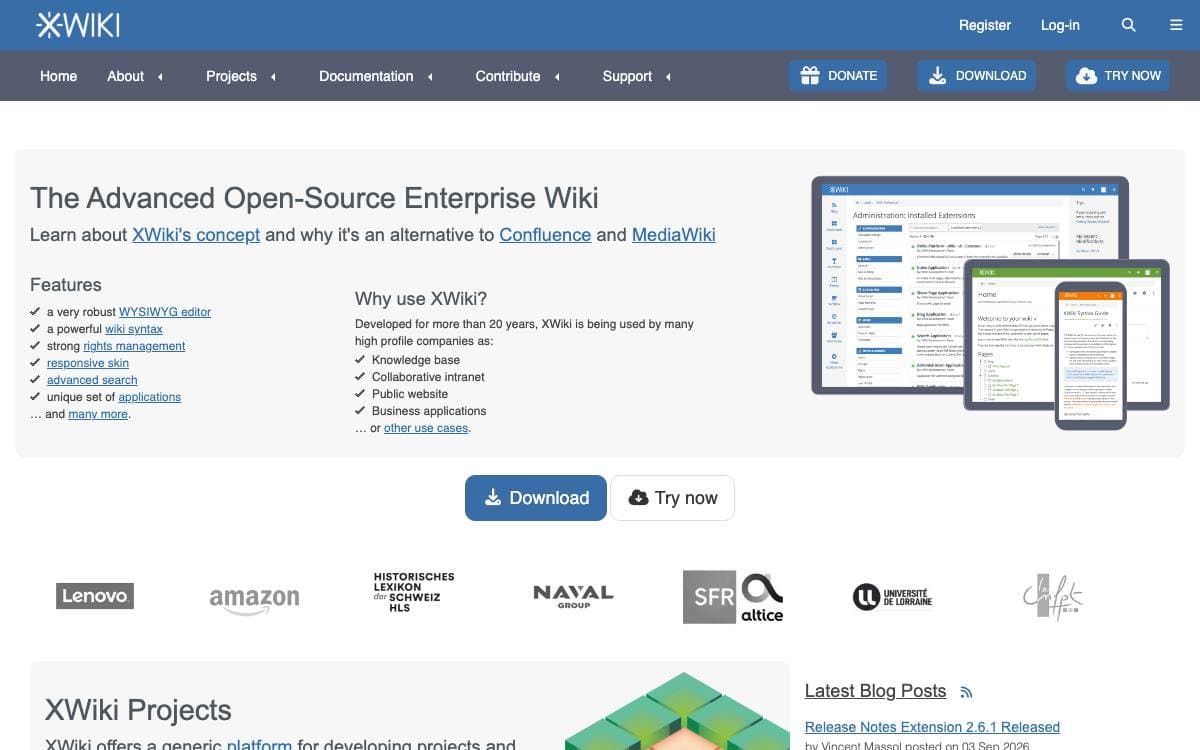The image size is (1200, 750).
Task: Click the white Try now button
Action: point(672,498)
